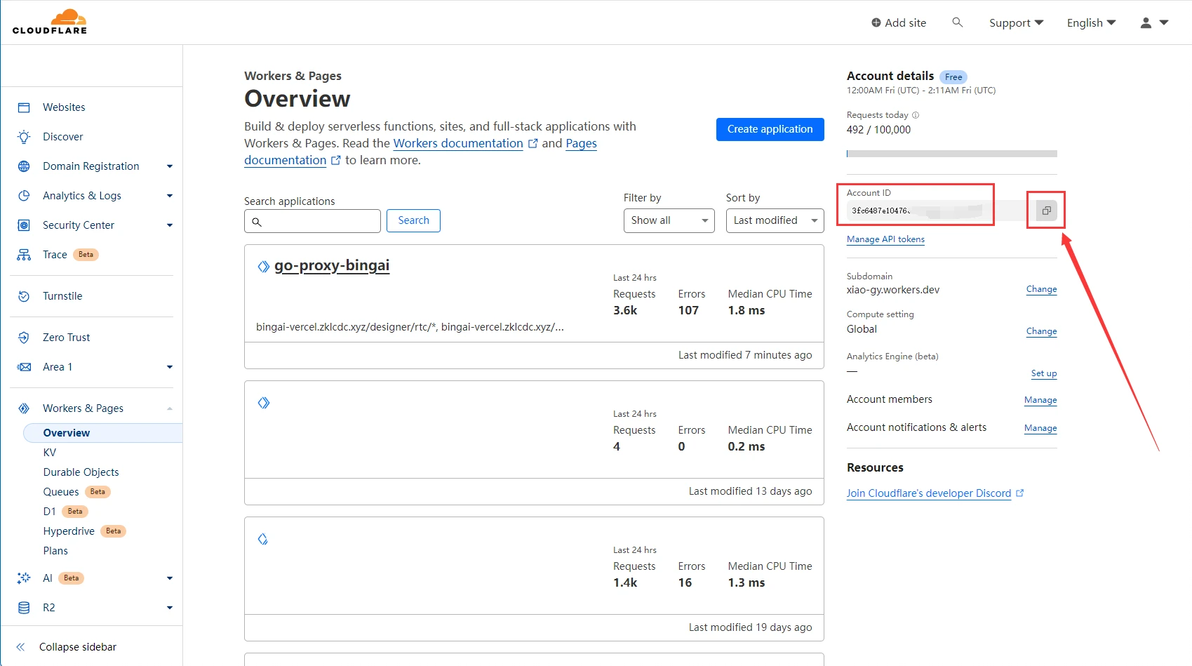Click Manage for Account notifications & alerts
1192x666 pixels.
pyautogui.click(x=1041, y=428)
